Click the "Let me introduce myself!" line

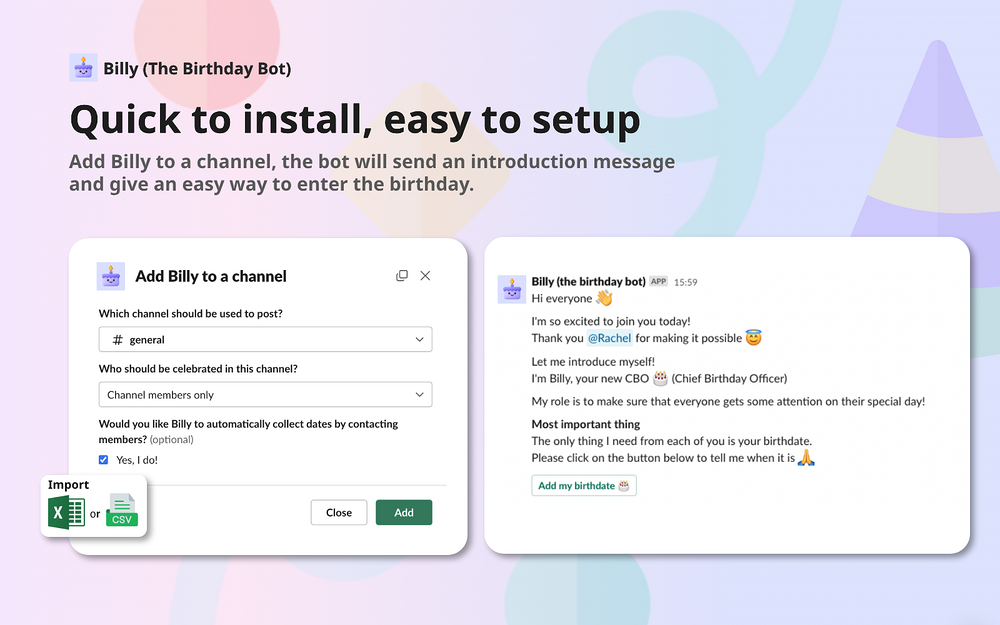click(593, 362)
